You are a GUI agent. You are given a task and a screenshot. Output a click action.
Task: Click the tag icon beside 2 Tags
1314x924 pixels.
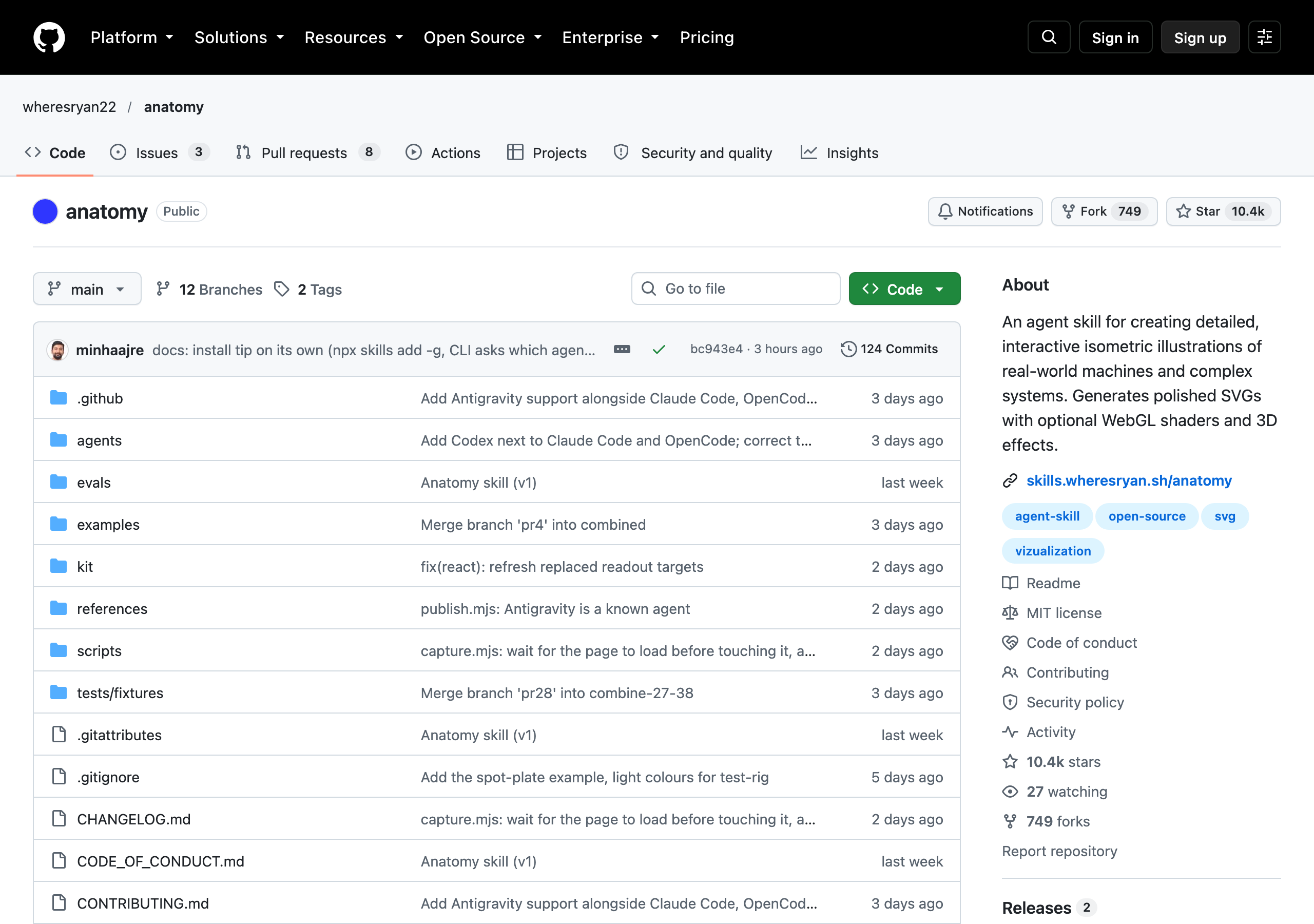[x=282, y=289]
